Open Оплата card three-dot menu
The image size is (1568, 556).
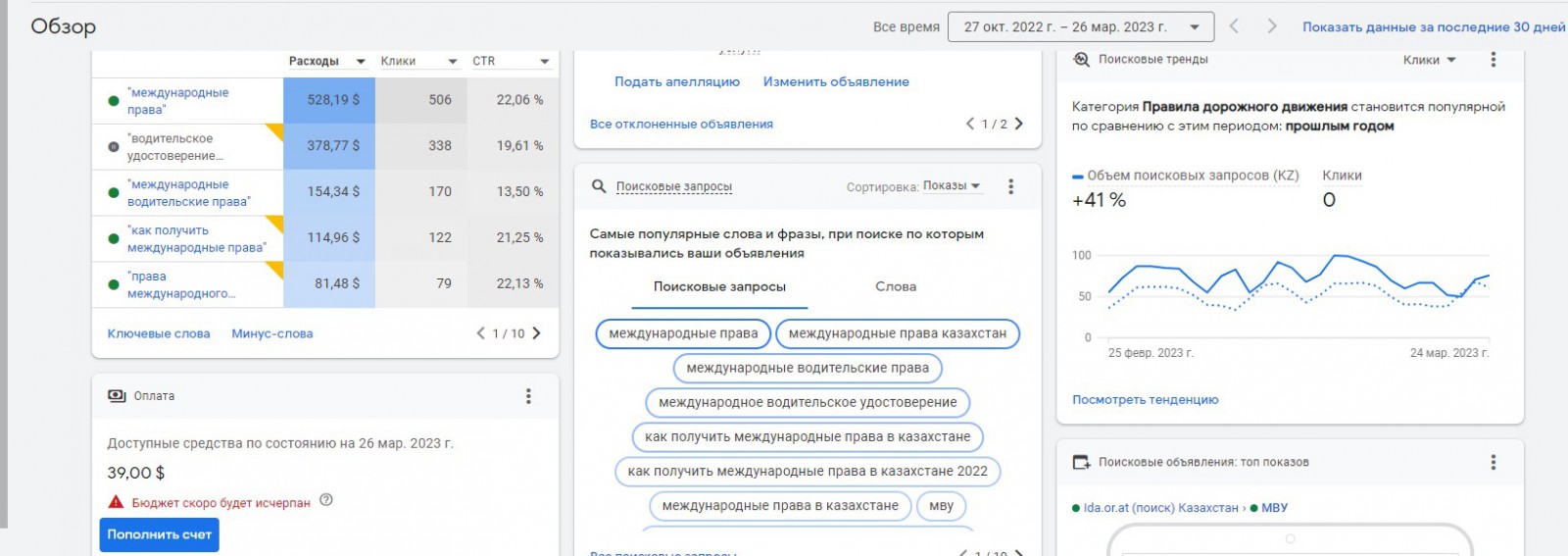(x=528, y=396)
